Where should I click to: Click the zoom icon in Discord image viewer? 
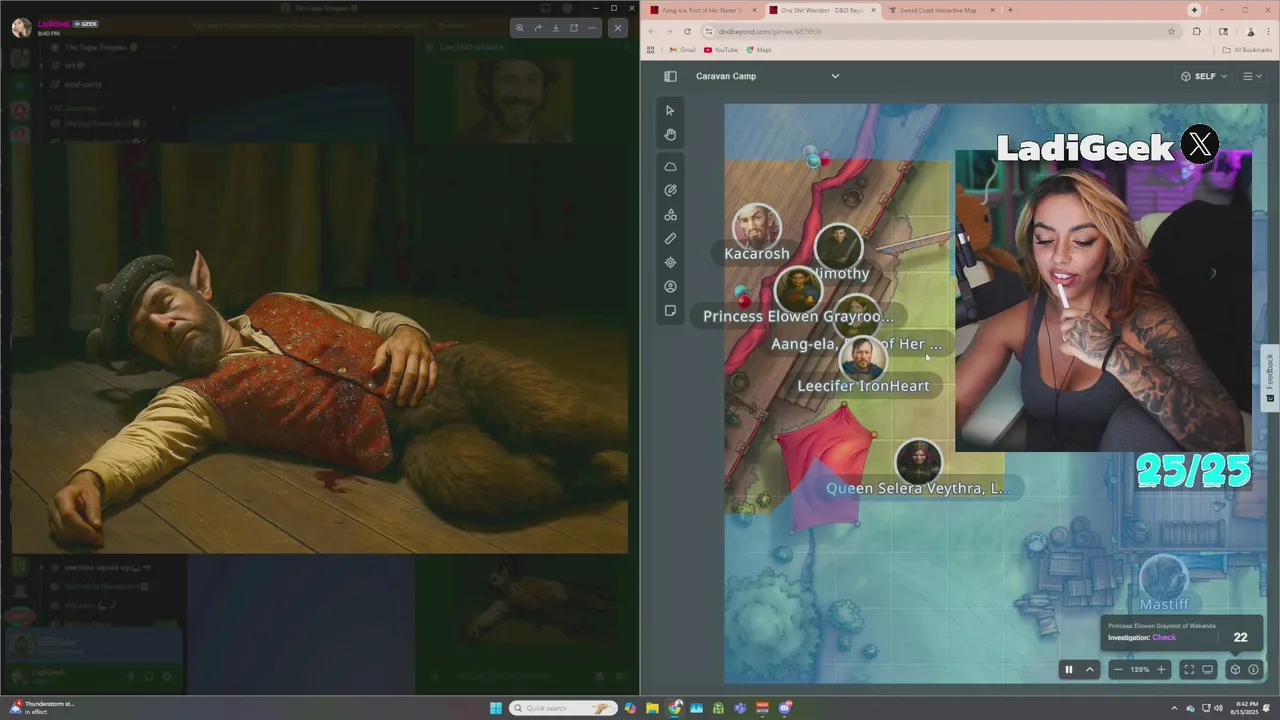[x=519, y=28]
